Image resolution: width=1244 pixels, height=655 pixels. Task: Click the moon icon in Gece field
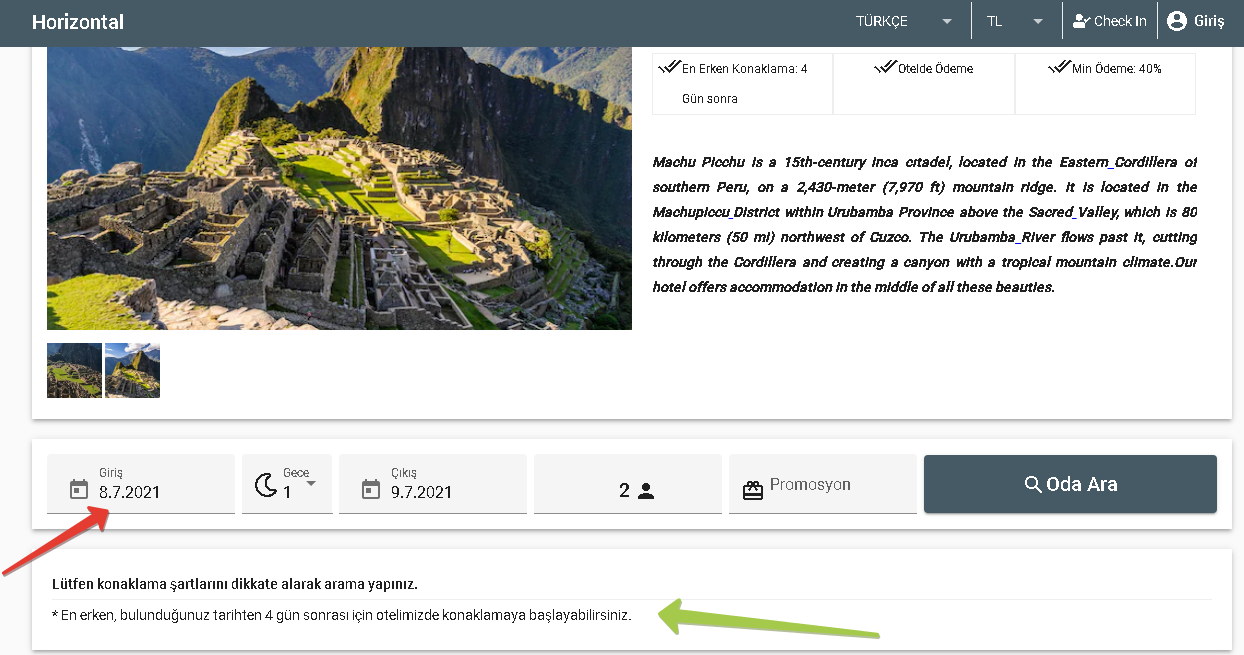click(266, 486)
